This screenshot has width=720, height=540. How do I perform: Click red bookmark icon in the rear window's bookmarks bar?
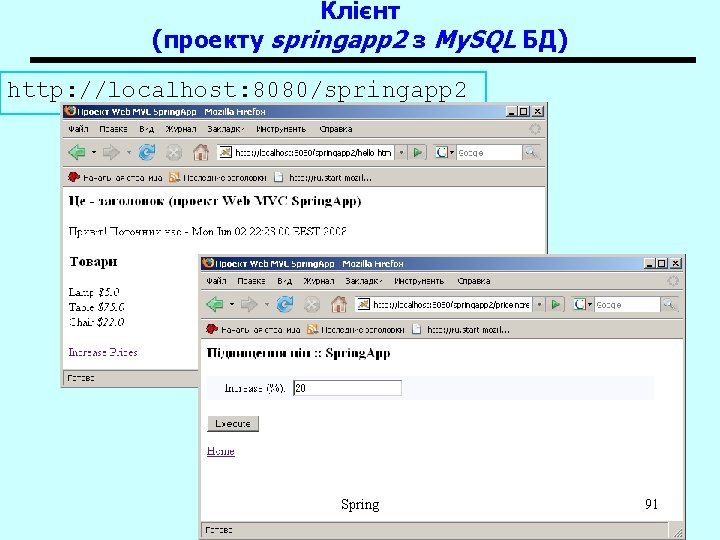73,177
